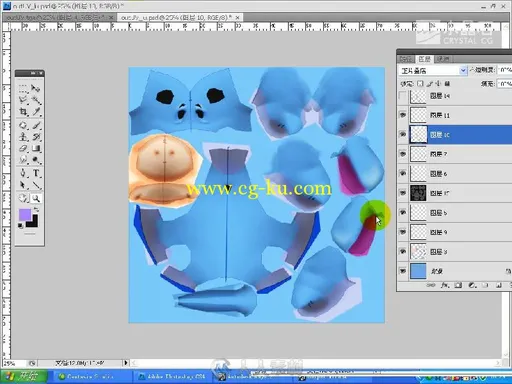Screen dimensions: 512x384
Task: Open the Windows Start button
Action: click(23, 377)
